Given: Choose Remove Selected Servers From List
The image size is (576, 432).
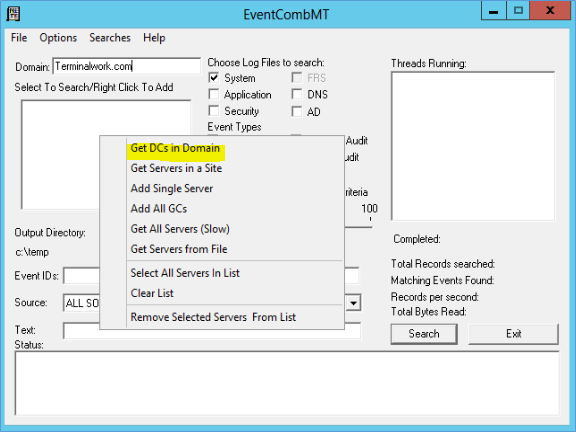Looking at the screenshot, I should tap(213, 317).
